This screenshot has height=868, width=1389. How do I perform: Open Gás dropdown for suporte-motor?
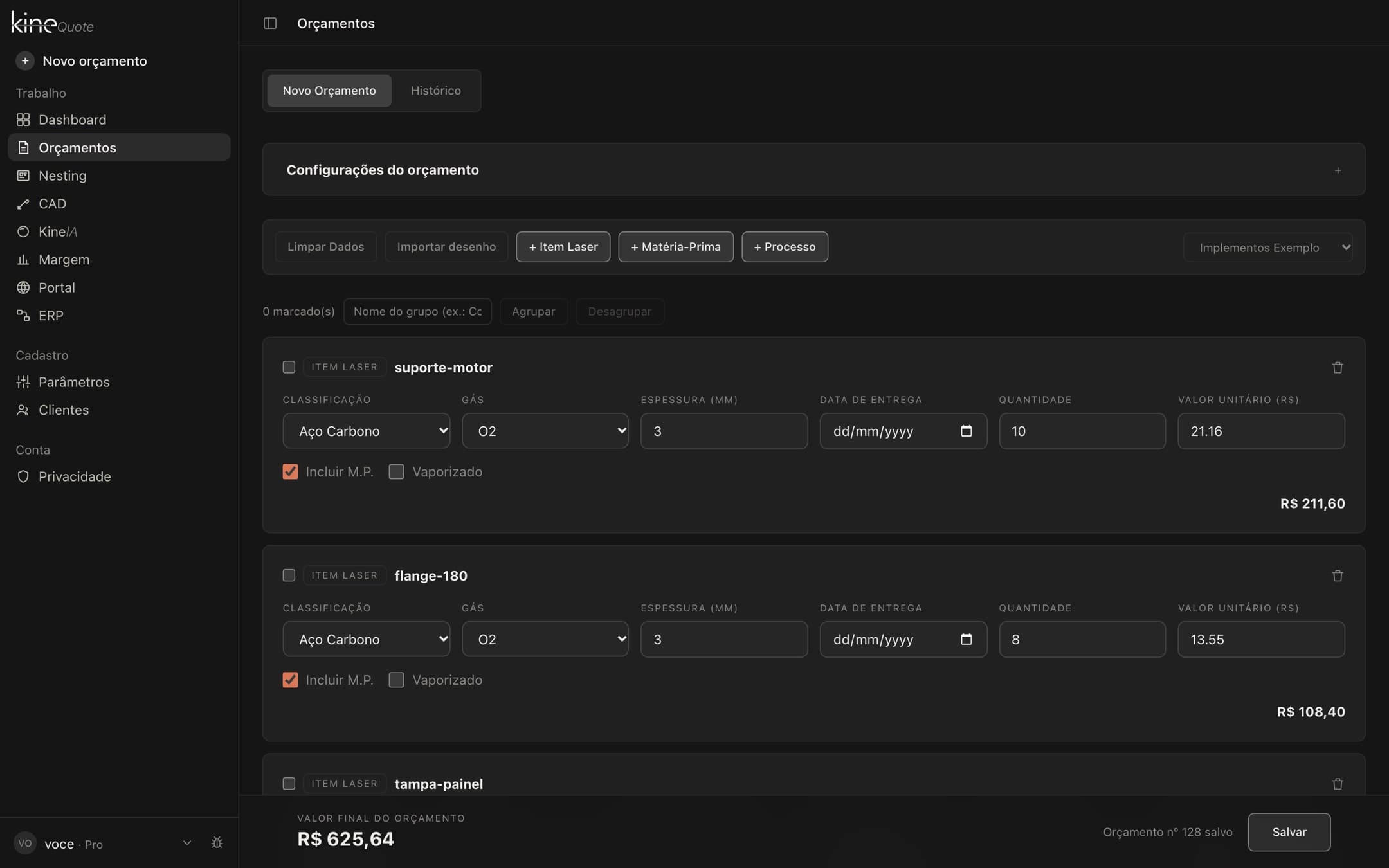[545, 431]
